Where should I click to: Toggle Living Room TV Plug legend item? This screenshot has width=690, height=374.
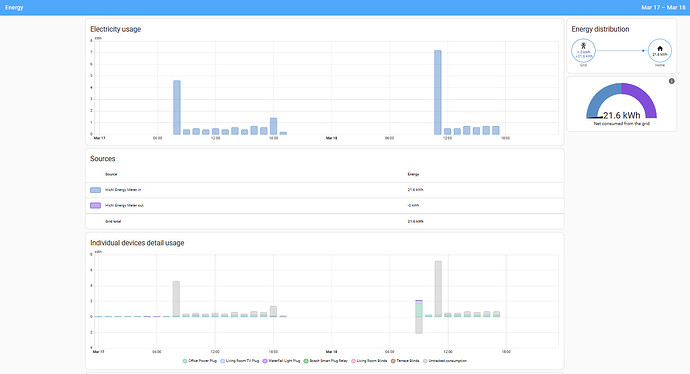(240, 361)
